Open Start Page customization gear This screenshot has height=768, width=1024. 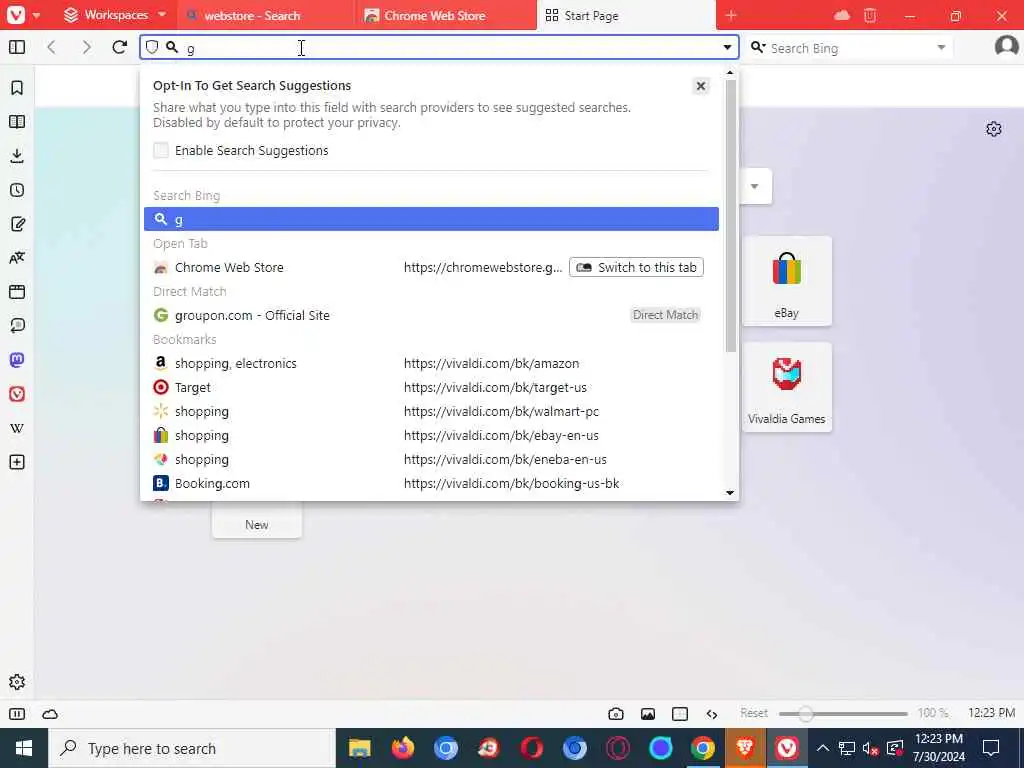coord(993,129)
